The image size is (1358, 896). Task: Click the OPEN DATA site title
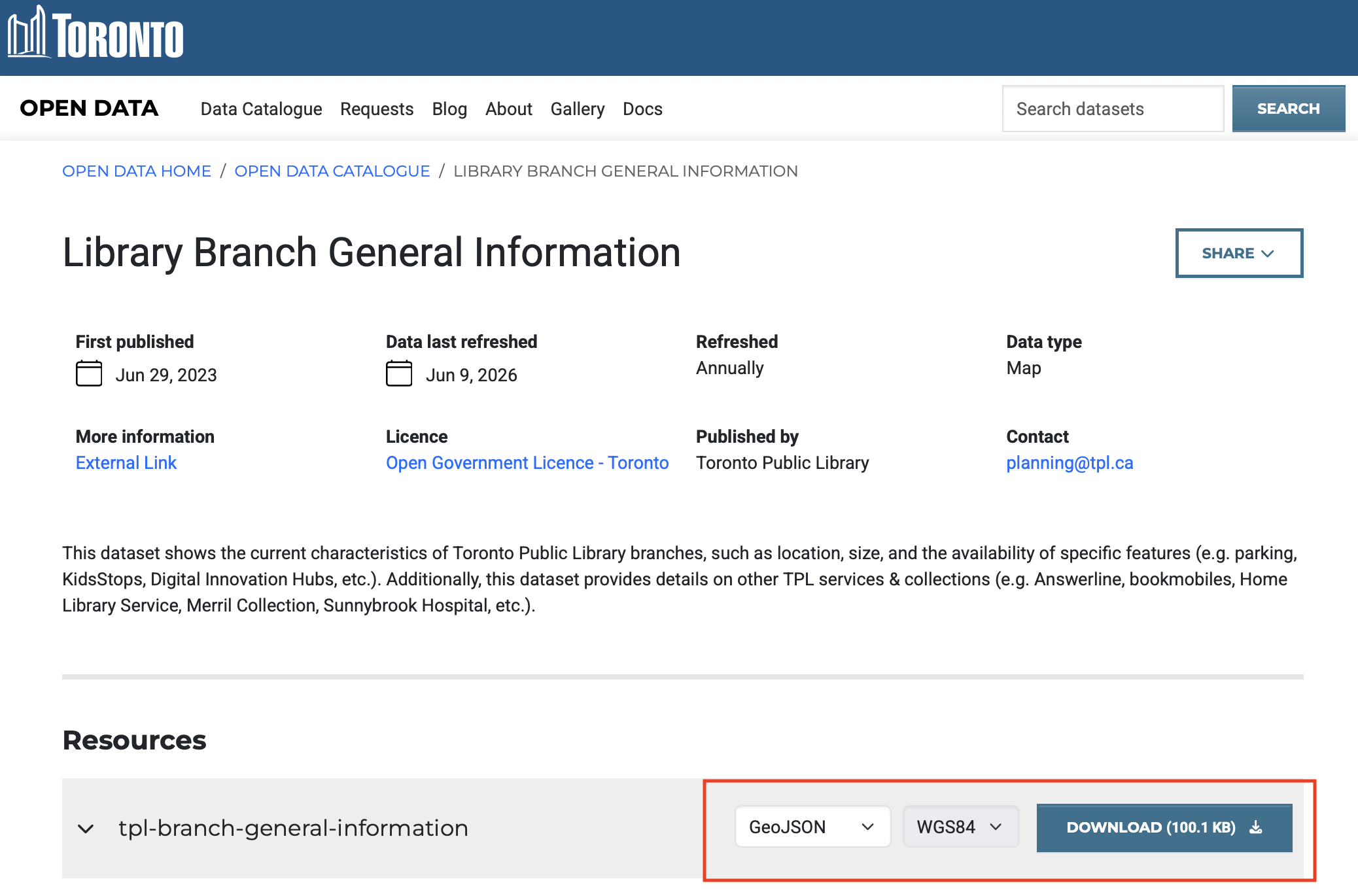point(90,109)
